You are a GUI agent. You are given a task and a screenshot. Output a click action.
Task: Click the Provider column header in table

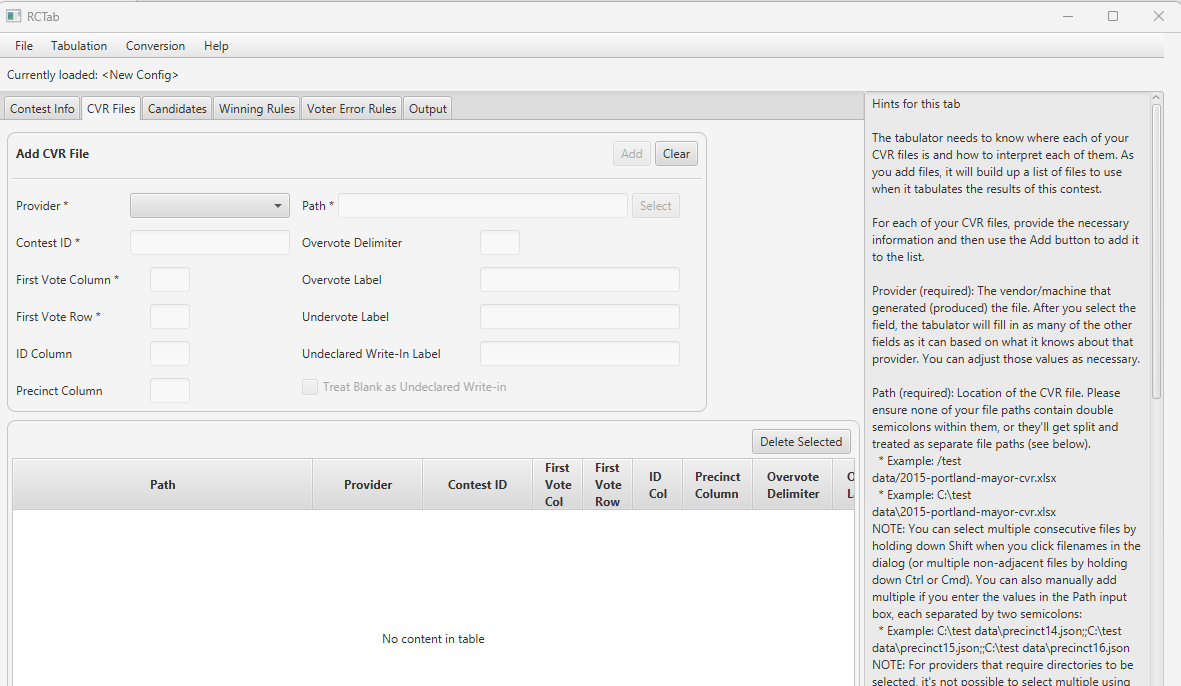368,485
